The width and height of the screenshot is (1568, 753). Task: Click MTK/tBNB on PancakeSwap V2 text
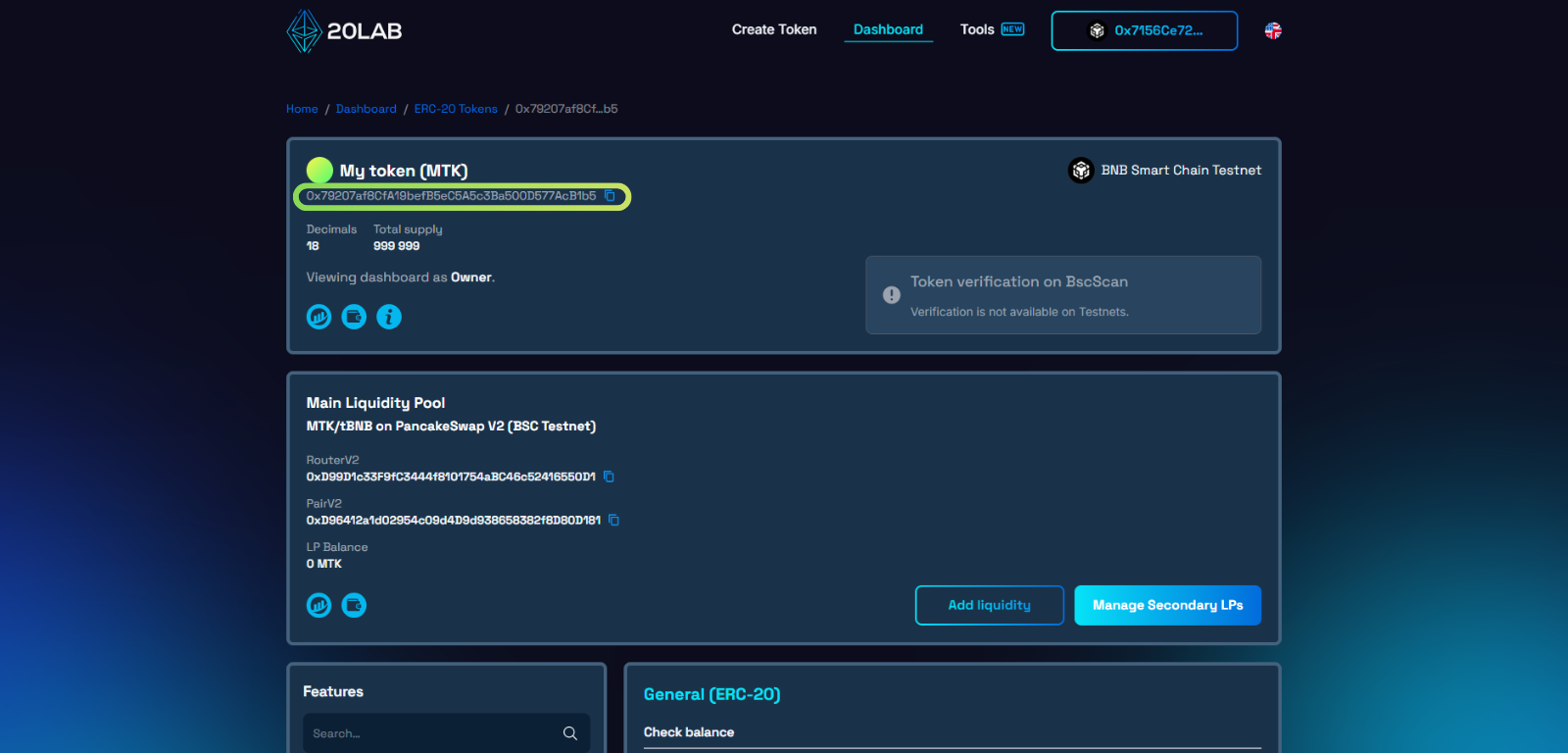[x=451, y=427]
